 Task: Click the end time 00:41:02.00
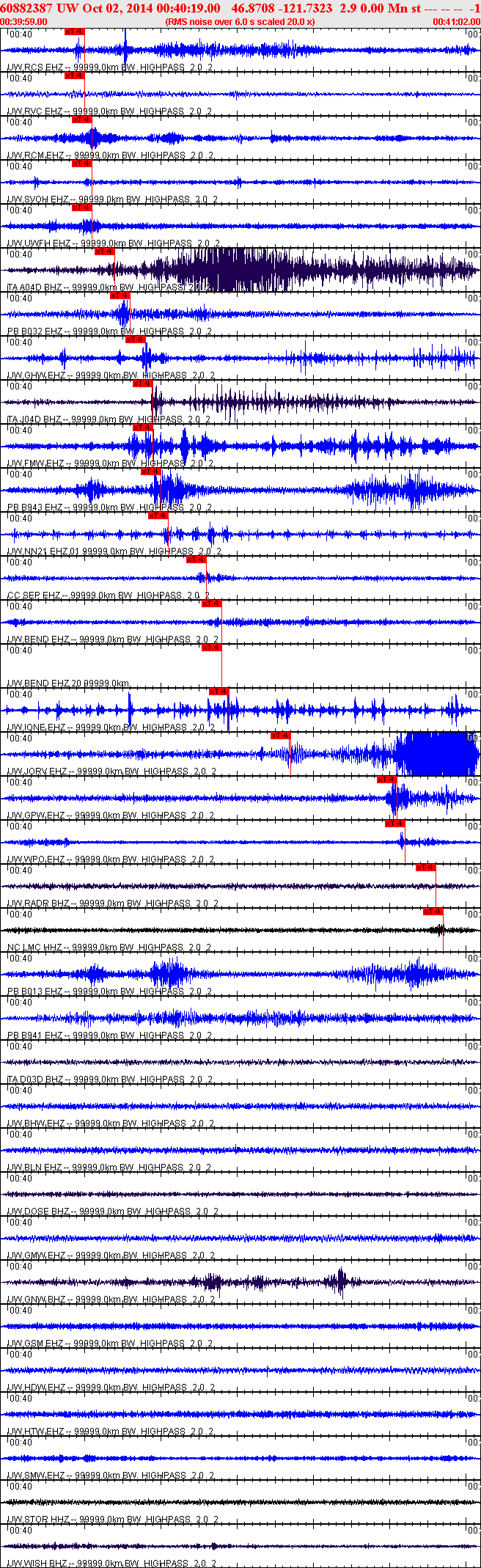pos(457,21)
